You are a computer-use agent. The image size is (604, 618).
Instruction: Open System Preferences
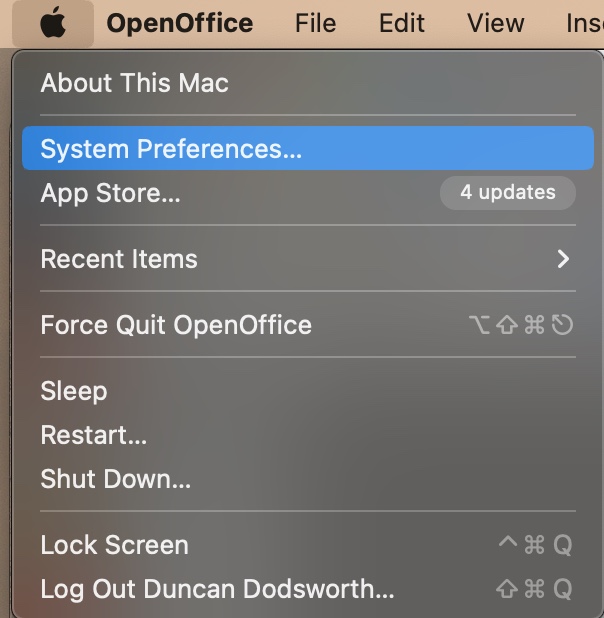(x=171, y=149)
